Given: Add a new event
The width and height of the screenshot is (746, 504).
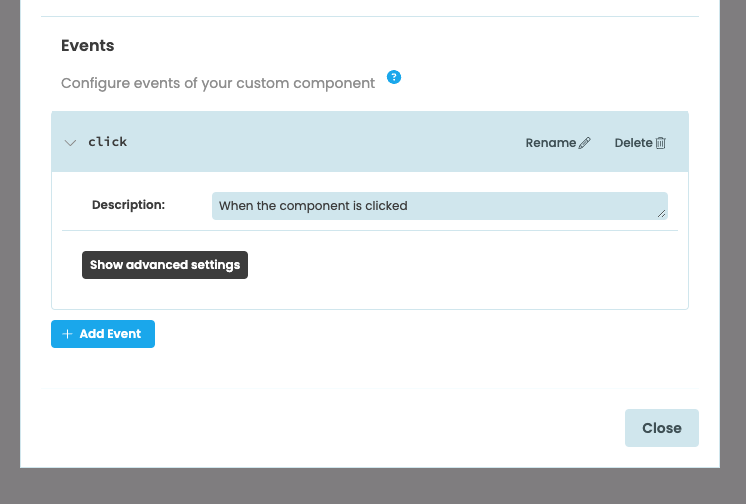Looking at the screenshot, I should click(x=103, y=334).
